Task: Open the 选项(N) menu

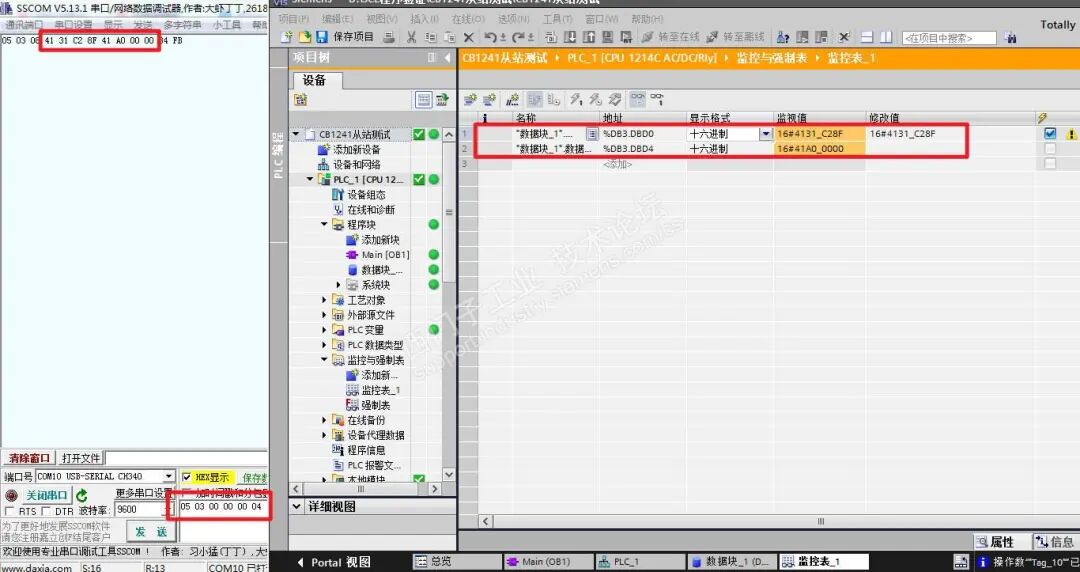Action: tap(513, 19)
